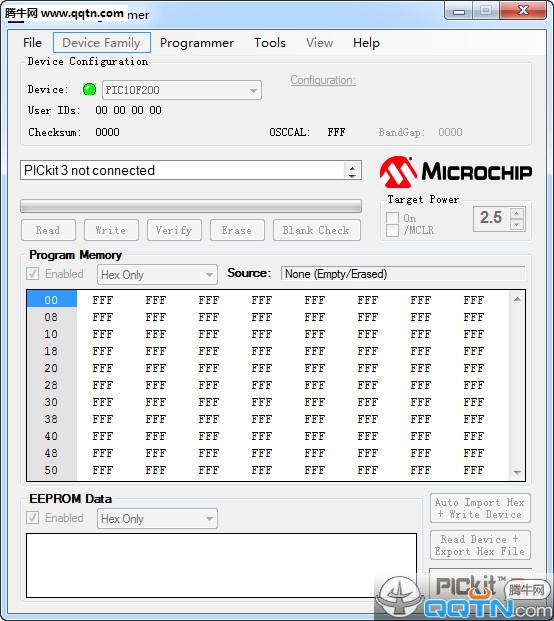The height and width of the screenshot is (621, 554).
Task: Click the Source field showing None (Empty/Erased)
Action: click(x=403, y=274)
